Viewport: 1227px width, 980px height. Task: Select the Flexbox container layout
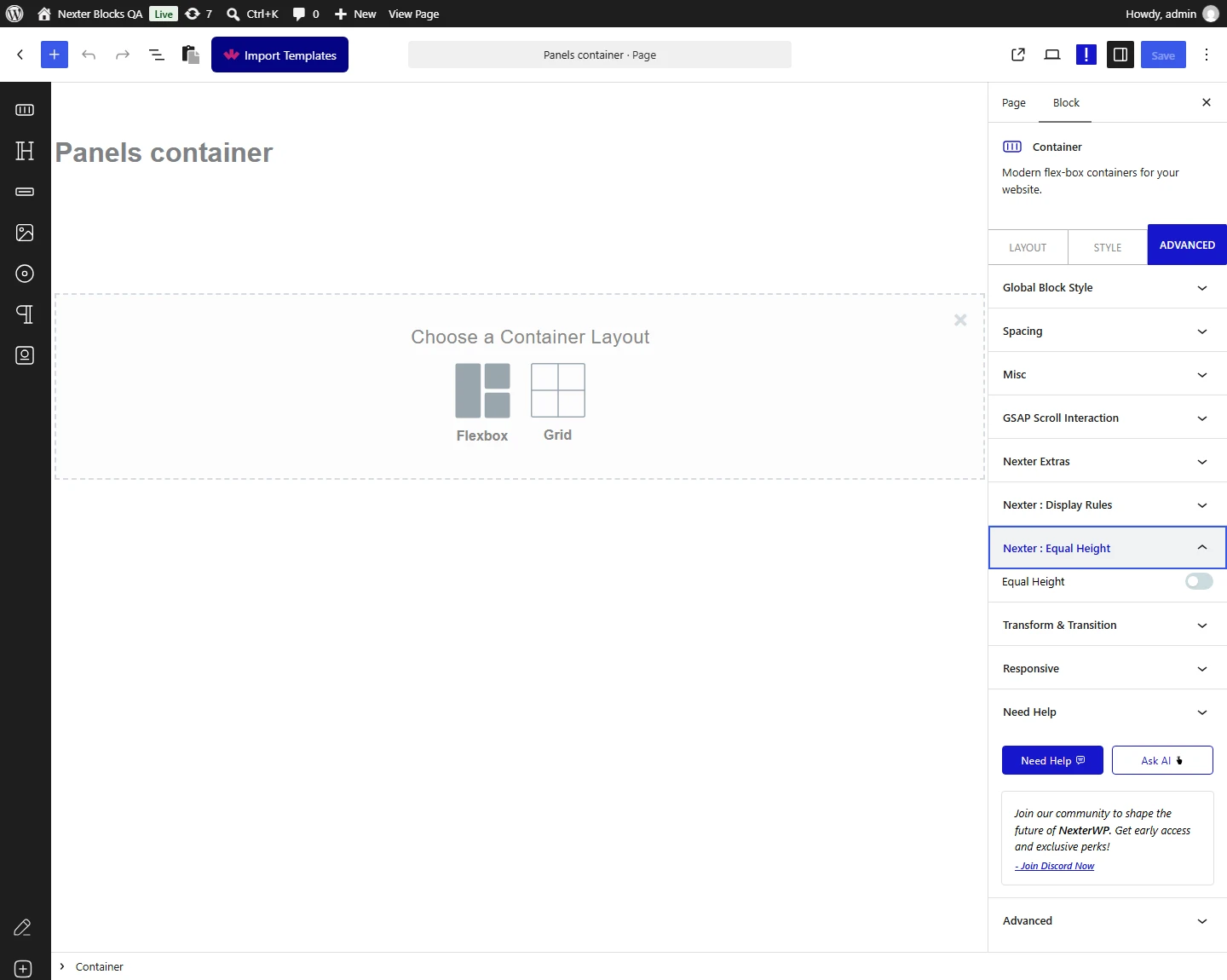coord(482,402)
